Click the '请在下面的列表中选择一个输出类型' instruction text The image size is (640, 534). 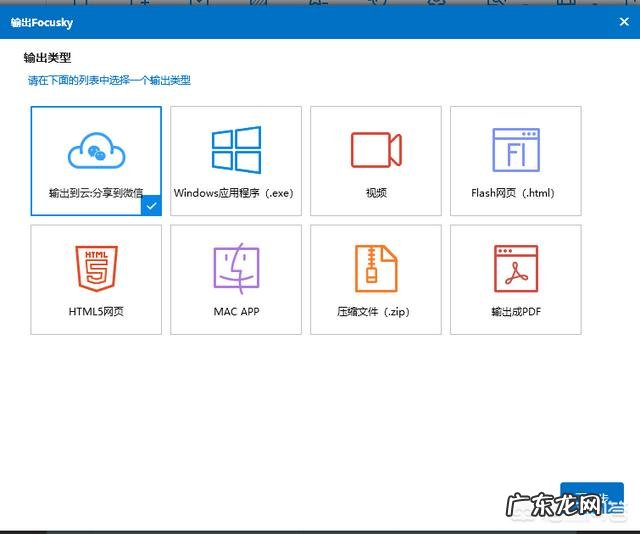pyautogui.click(x=109, y=80)
